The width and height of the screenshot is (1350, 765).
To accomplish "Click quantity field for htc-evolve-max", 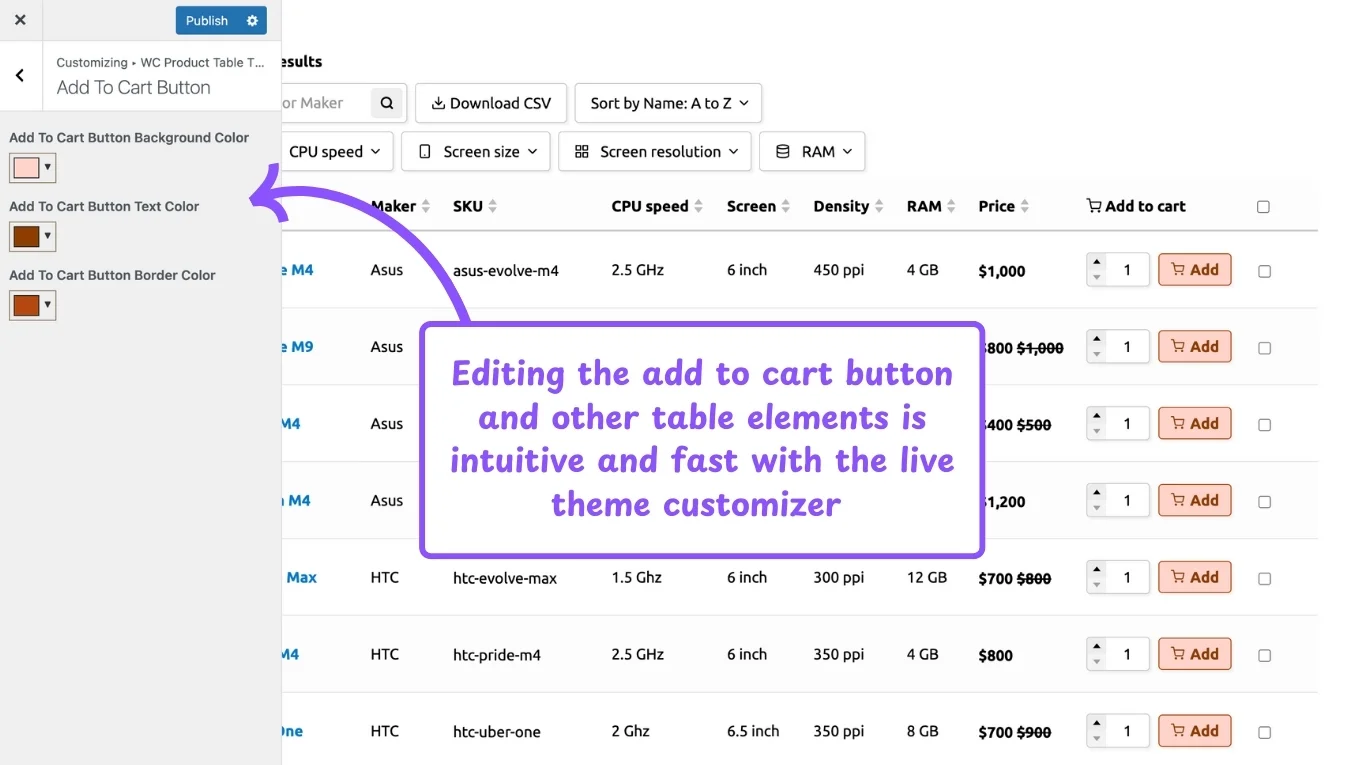I will 1128,577.
